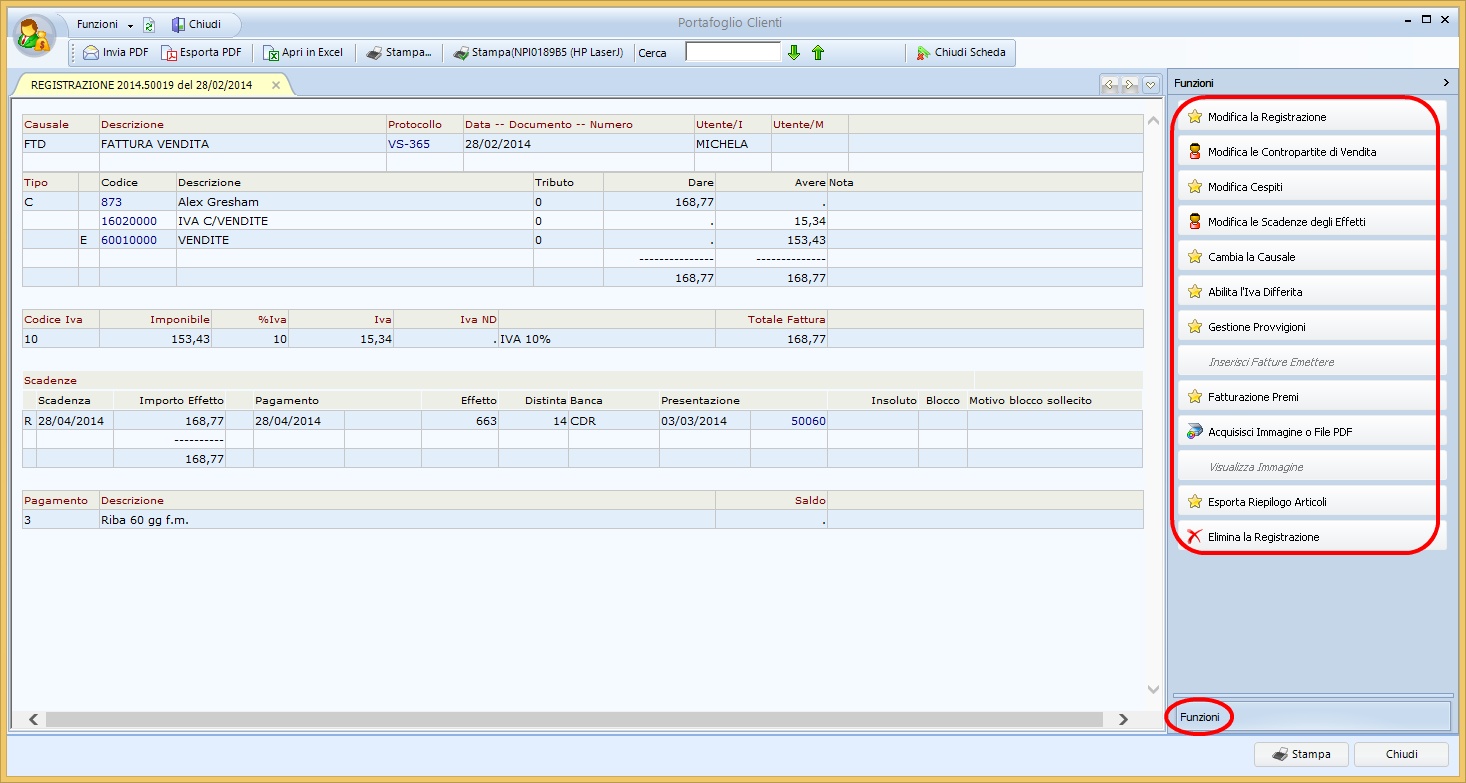Click into the Cerca search field
Viewport: 1466px width, 783px height.
click(x=732, y=52)
